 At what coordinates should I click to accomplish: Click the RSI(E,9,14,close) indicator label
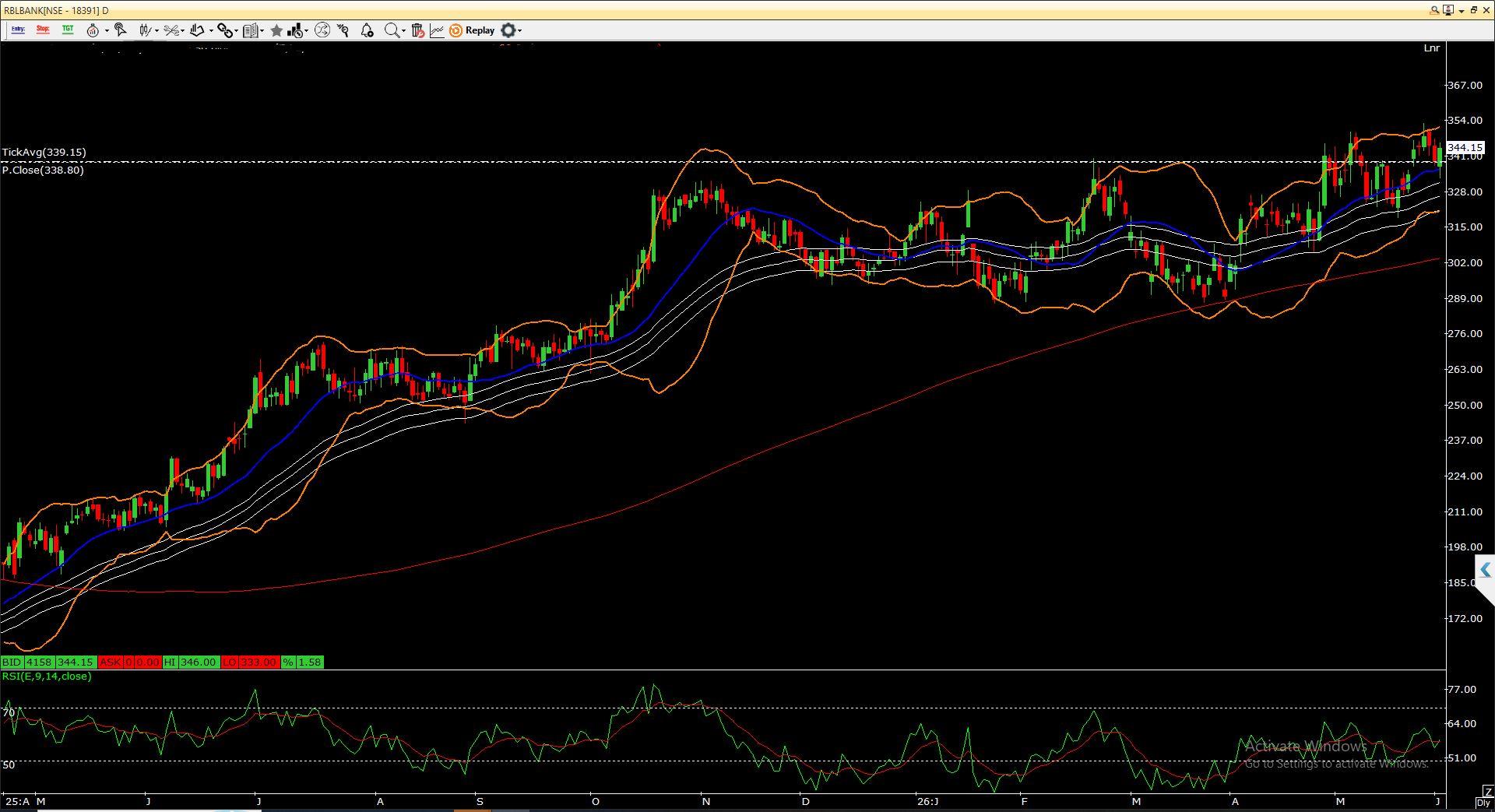(x=47, y=677)
